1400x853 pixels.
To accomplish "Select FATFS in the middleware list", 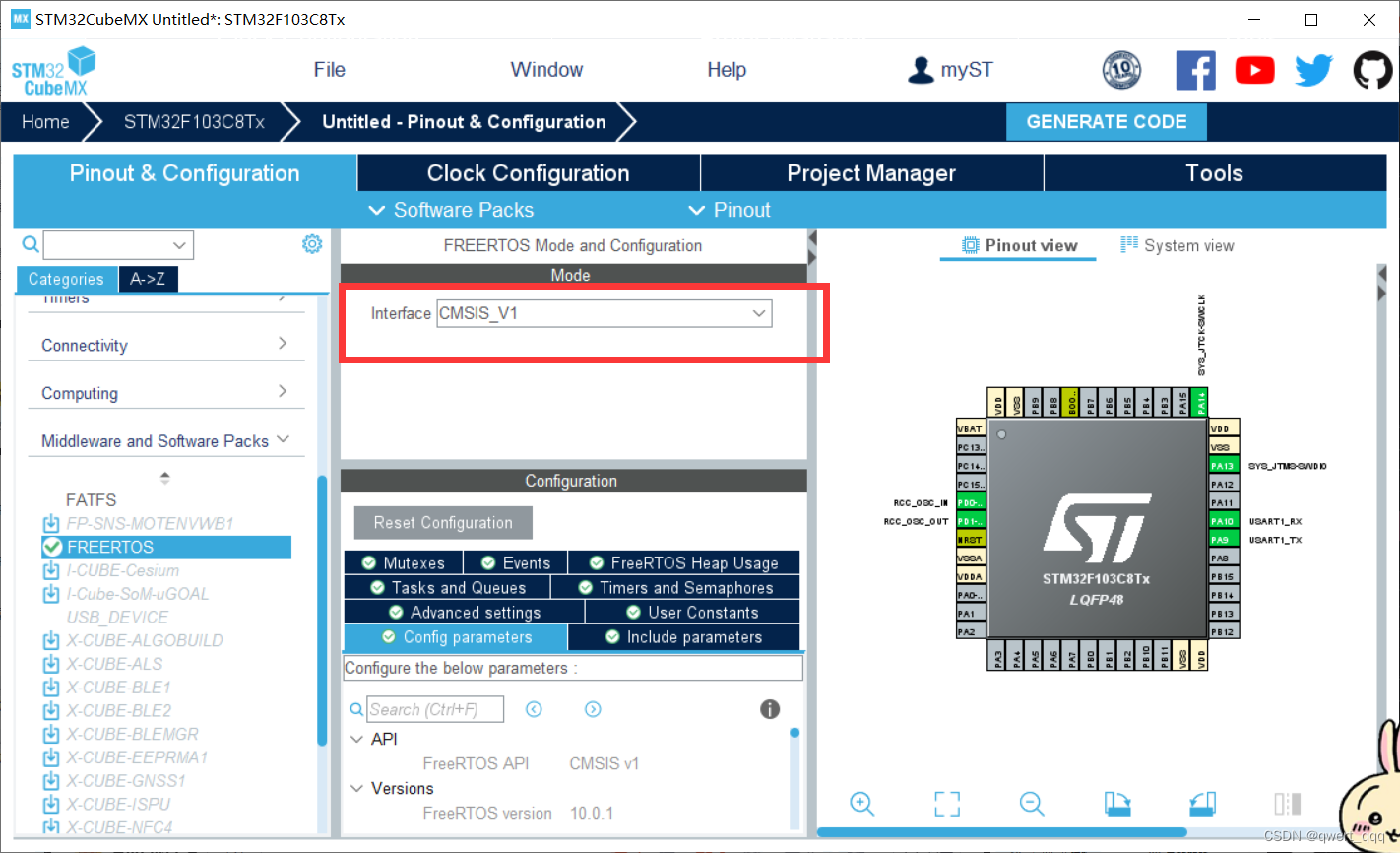I will point(91,500).
